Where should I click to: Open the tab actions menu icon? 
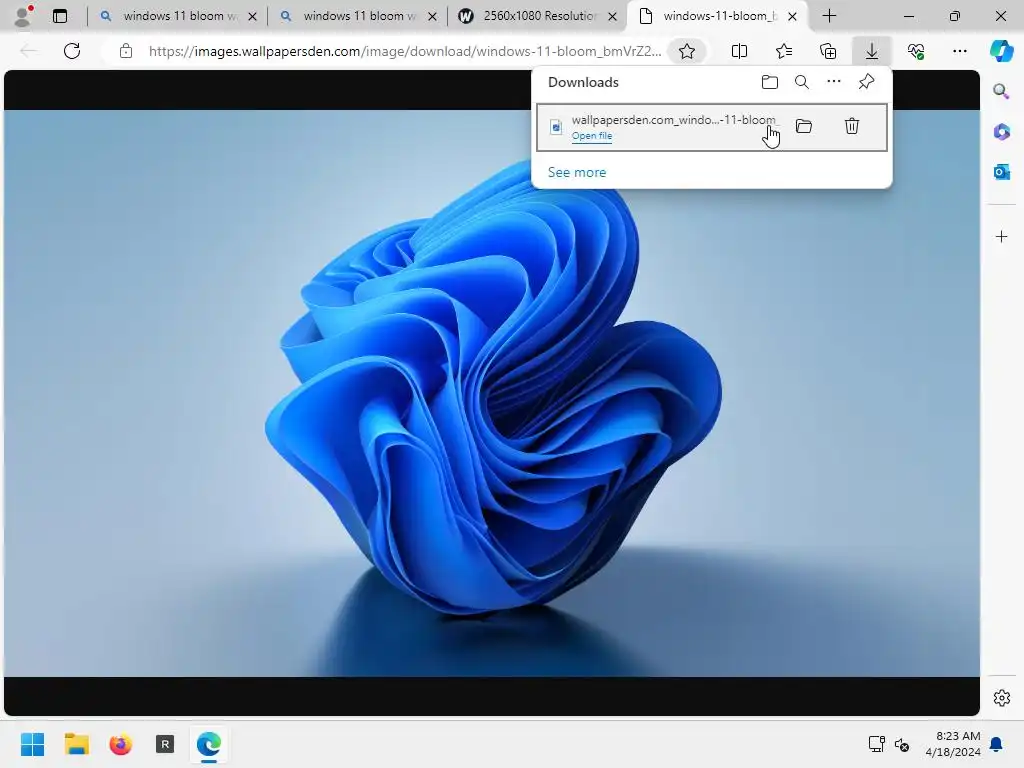click(x=60, y=16)
